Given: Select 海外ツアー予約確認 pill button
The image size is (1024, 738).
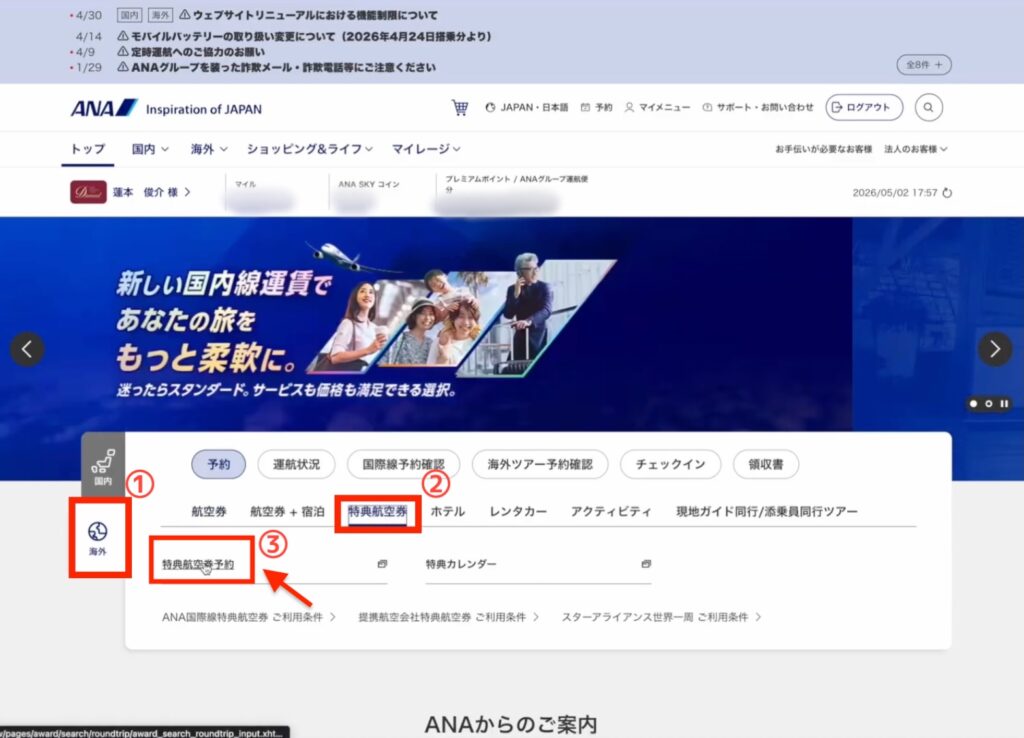Looking at the screenshot, I should pyautogui.click(x=540, y=464).
